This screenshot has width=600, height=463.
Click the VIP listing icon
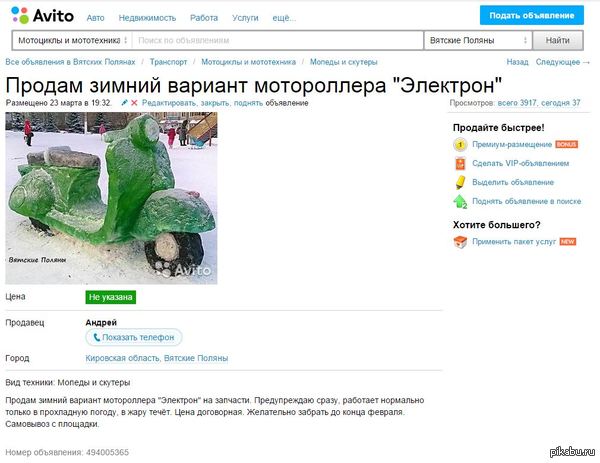460,163
